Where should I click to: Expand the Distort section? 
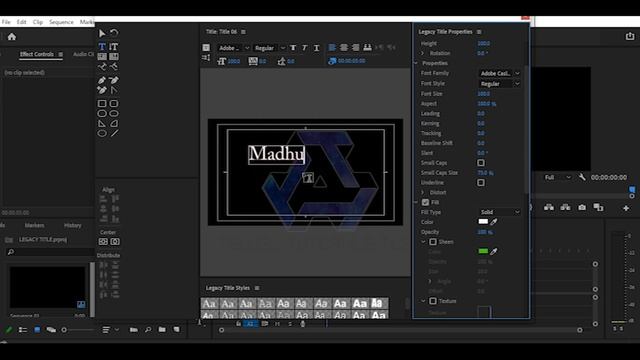422,193
